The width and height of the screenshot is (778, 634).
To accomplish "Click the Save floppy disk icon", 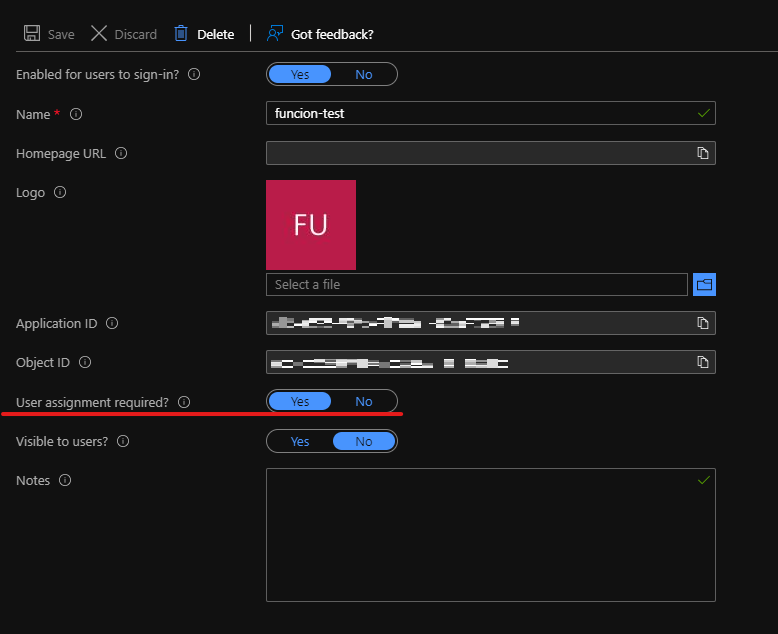I will click(x=32, y=33).
